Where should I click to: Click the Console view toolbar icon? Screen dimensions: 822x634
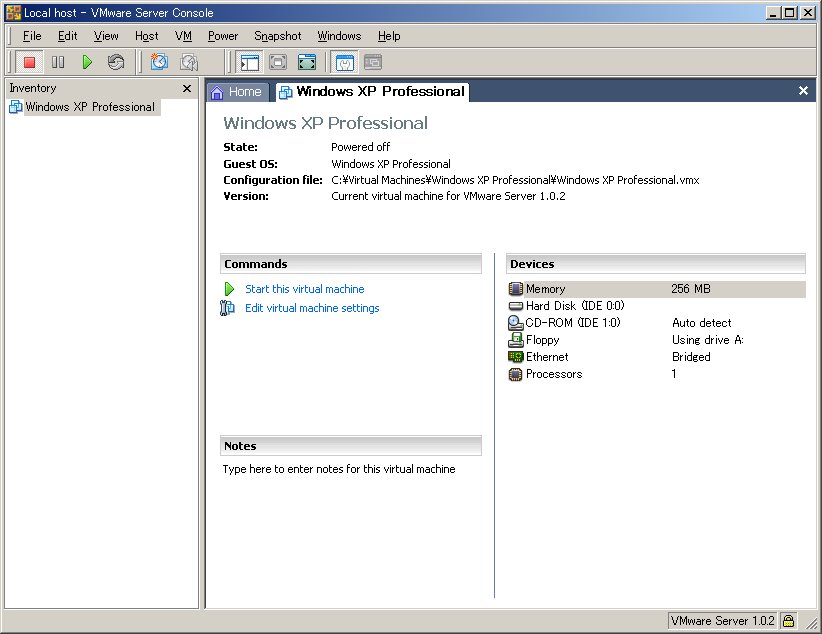[x=373, y=62]
